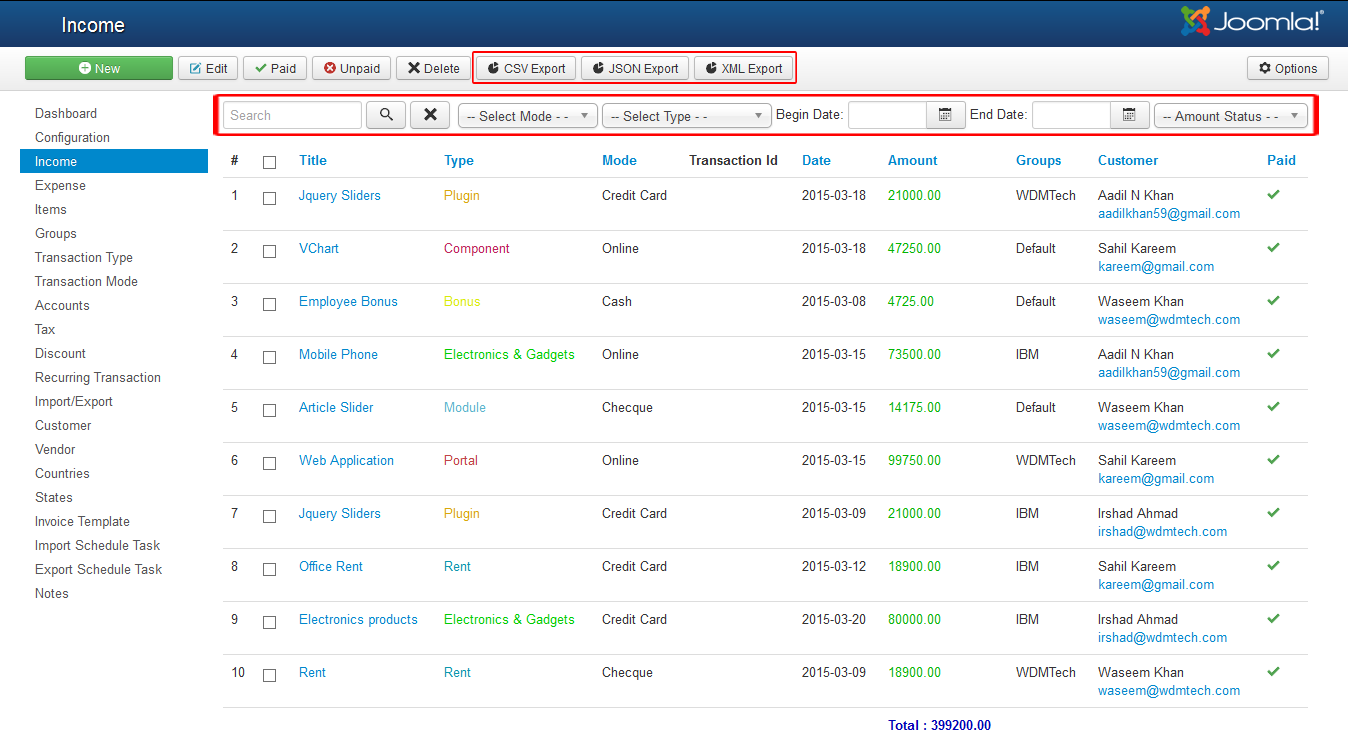
Task: Click the Total : 399200.00 text
Action: 939,725
